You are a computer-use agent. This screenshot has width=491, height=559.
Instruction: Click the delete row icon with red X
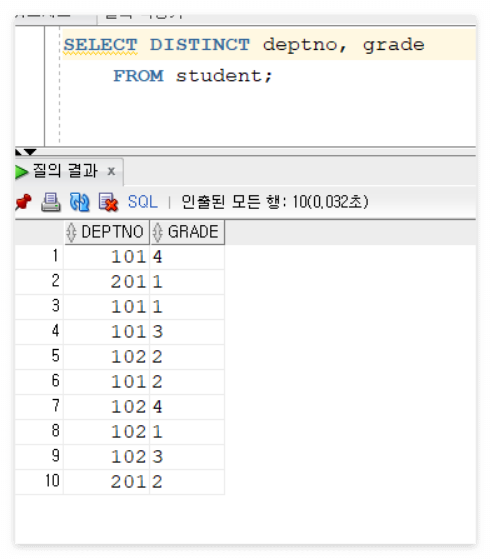pos(108,202)
